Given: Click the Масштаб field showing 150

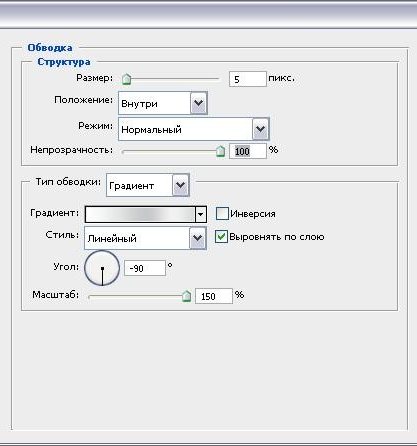Looking at the screenshot, I should coord(214,296).
